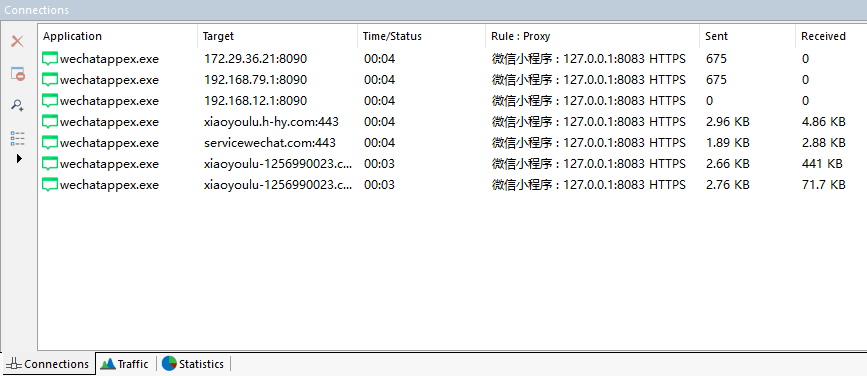This screenshot has width=867, height=376.
Task: Sort by the Received column header
Action: coord(831,36)
